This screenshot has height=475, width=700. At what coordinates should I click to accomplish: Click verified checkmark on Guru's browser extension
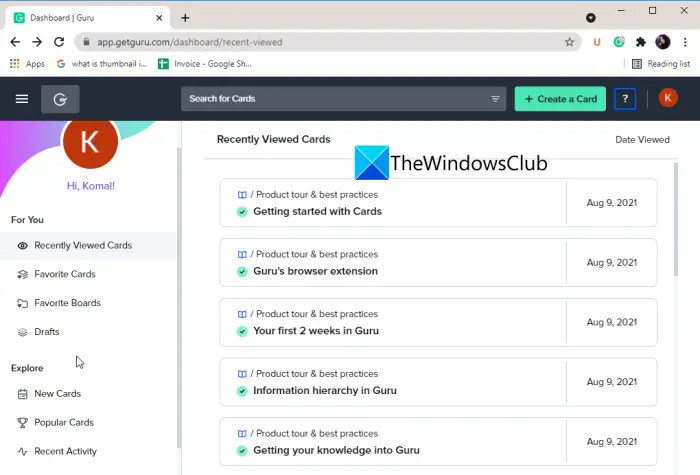coord(242,271)
